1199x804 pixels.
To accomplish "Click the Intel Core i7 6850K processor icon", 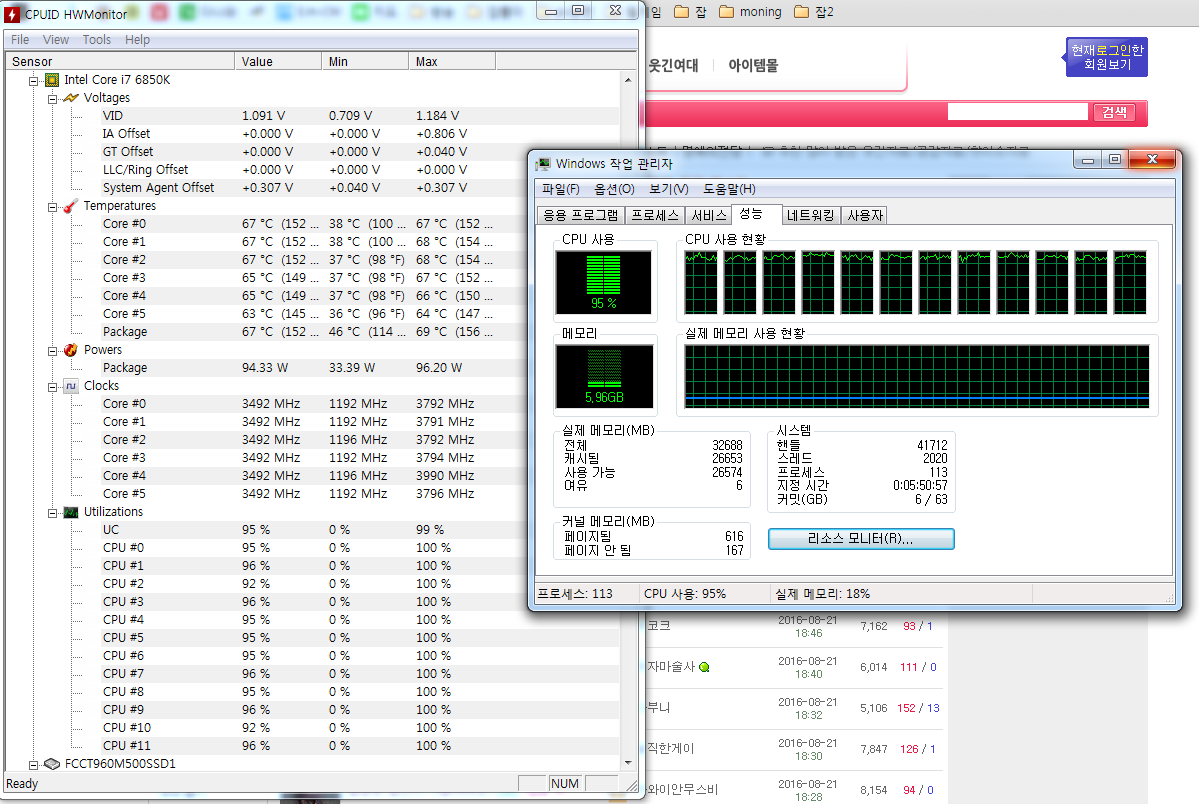I will [52, 80].
